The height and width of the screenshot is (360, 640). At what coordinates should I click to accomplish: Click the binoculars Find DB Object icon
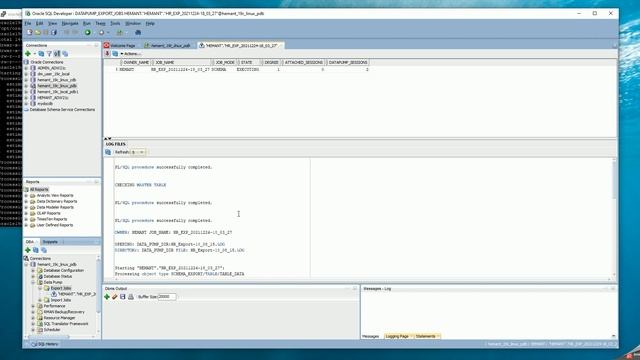pyautogui.click(x=138, y=32)
